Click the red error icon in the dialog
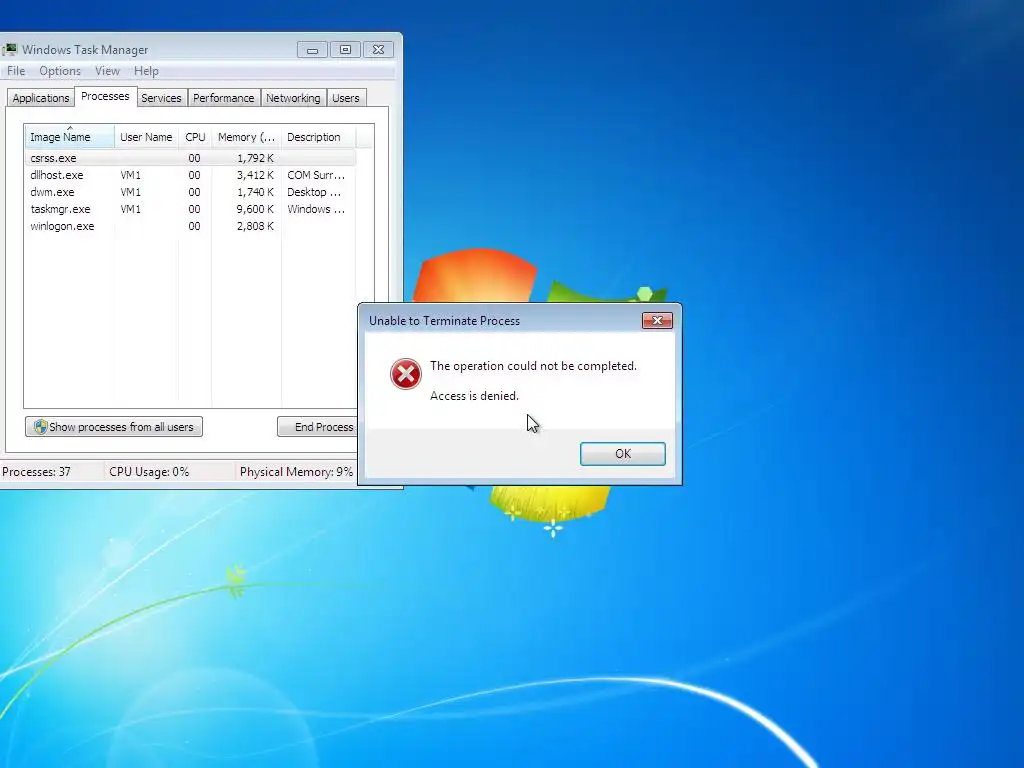Viewport: 1024px width, 768px height. coord(406,374)
